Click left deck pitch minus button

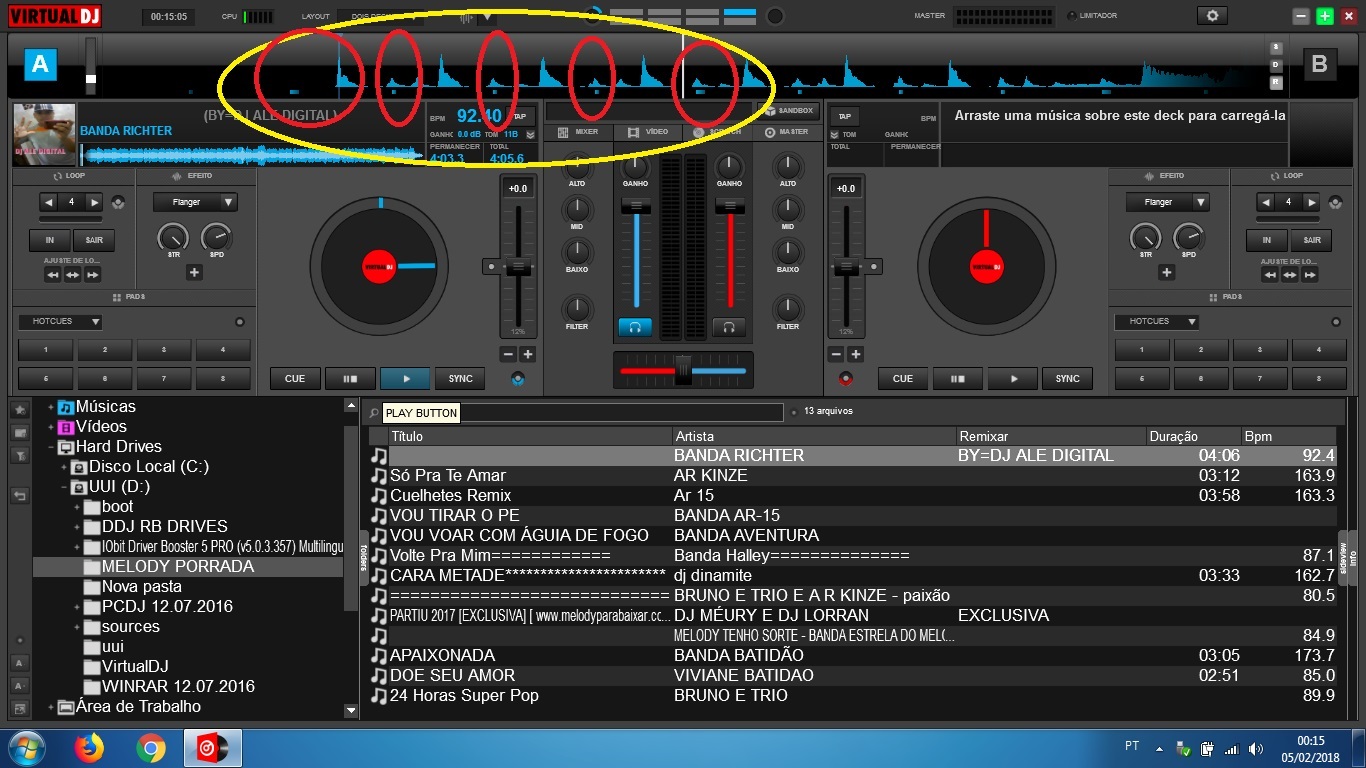[508, 355]
